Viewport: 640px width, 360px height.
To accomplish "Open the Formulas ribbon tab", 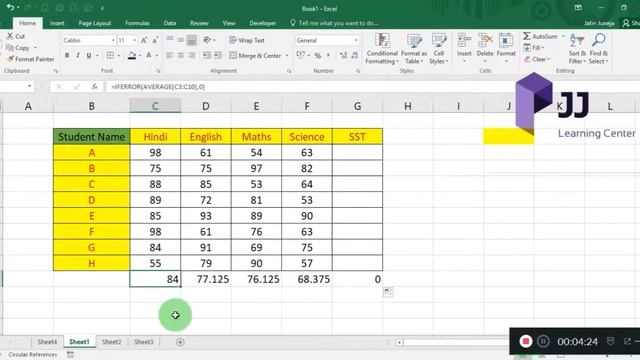I will 137,23.
